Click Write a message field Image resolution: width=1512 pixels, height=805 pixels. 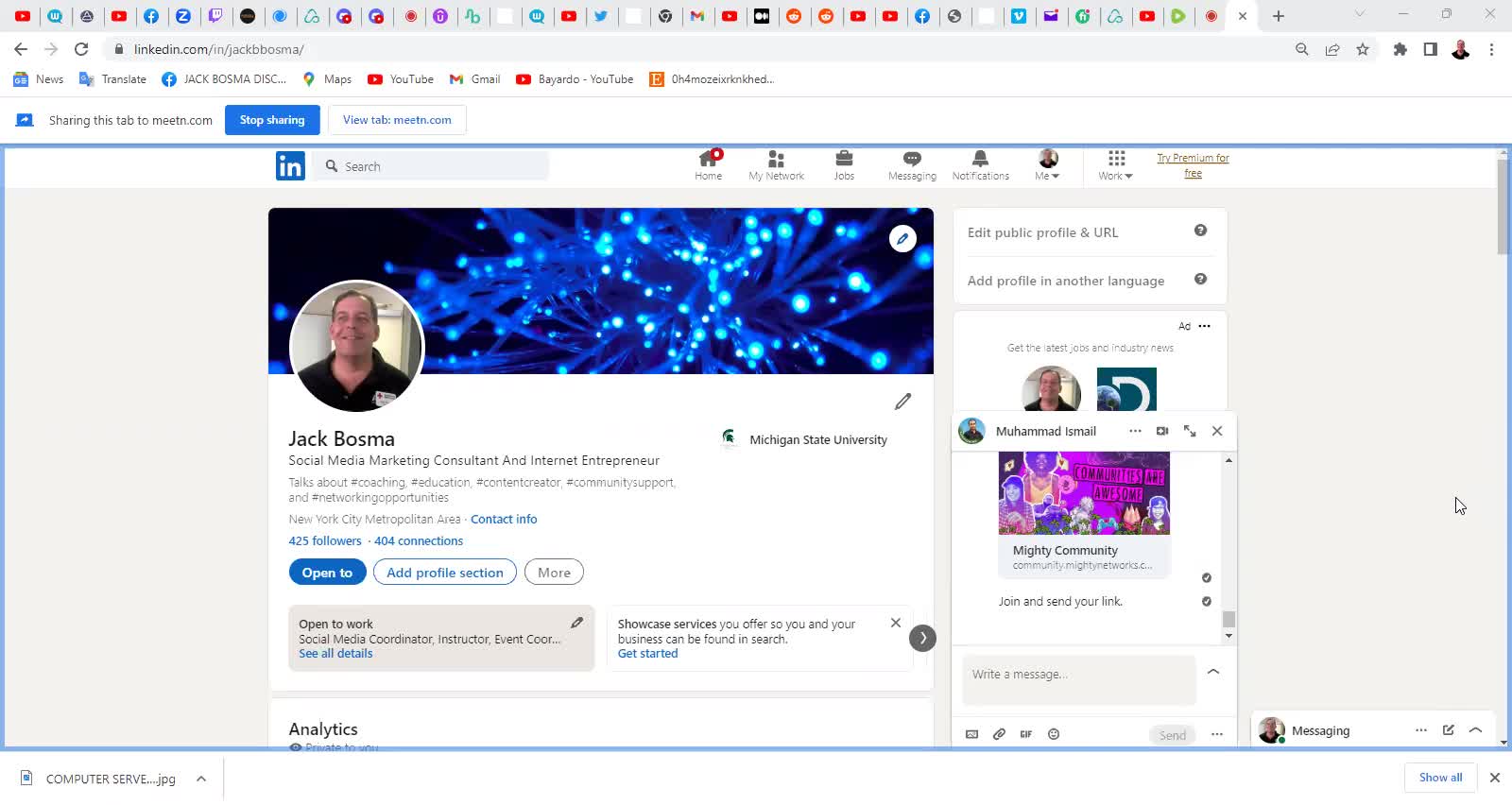pos(1078,678)
